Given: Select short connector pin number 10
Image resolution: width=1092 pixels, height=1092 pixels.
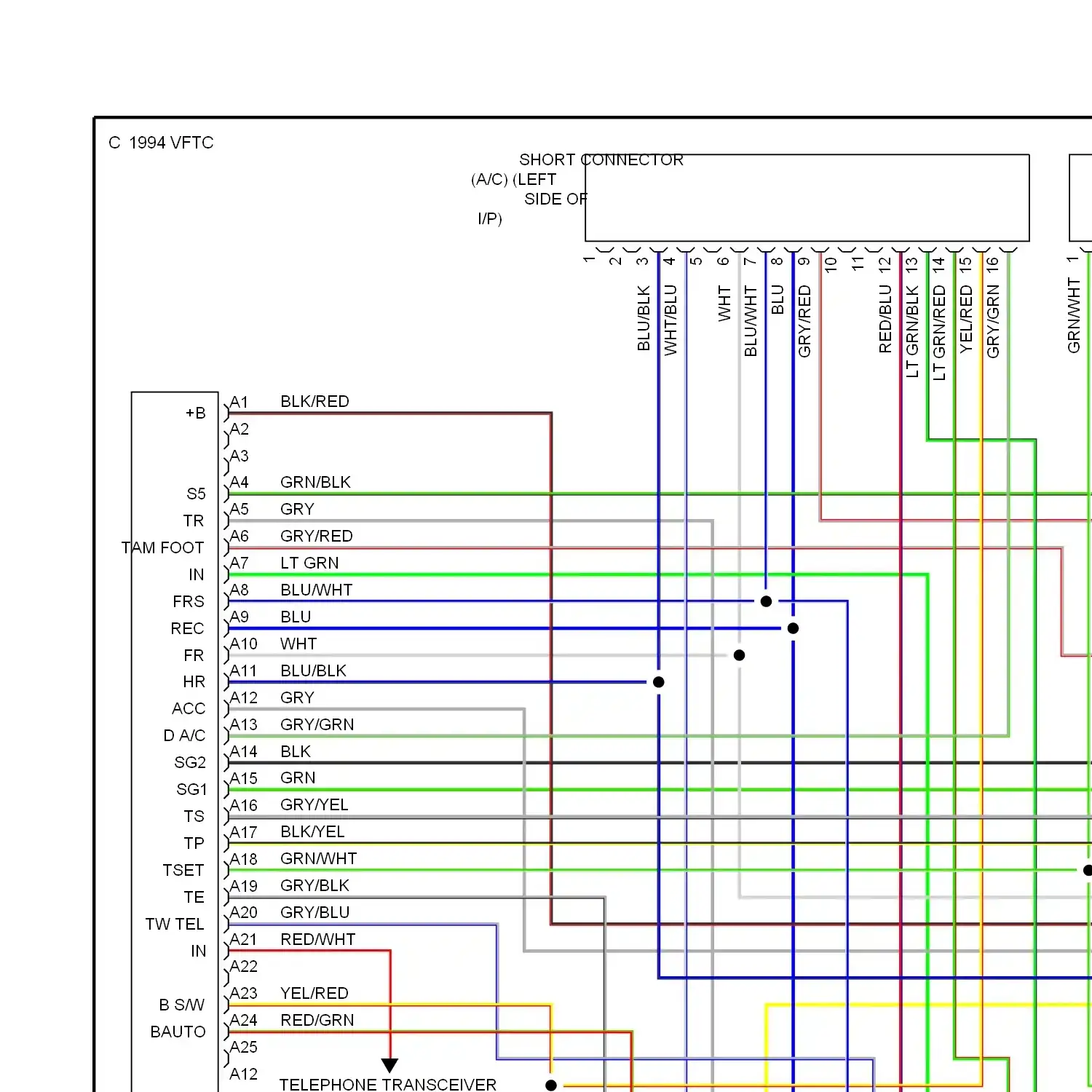Looking at the screenshot, I should (831, 265).
